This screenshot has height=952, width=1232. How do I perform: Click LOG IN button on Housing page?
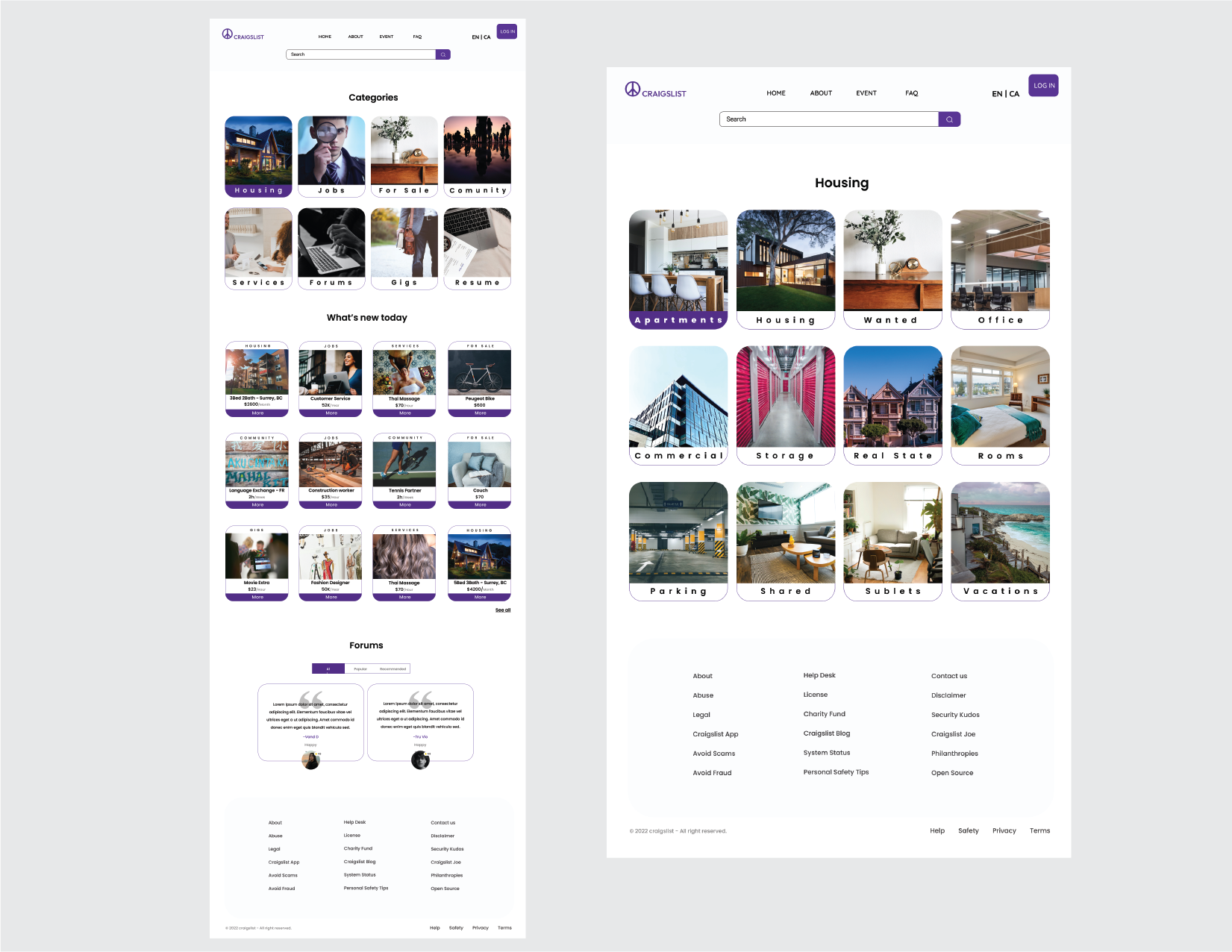[x=1043, y=86]
